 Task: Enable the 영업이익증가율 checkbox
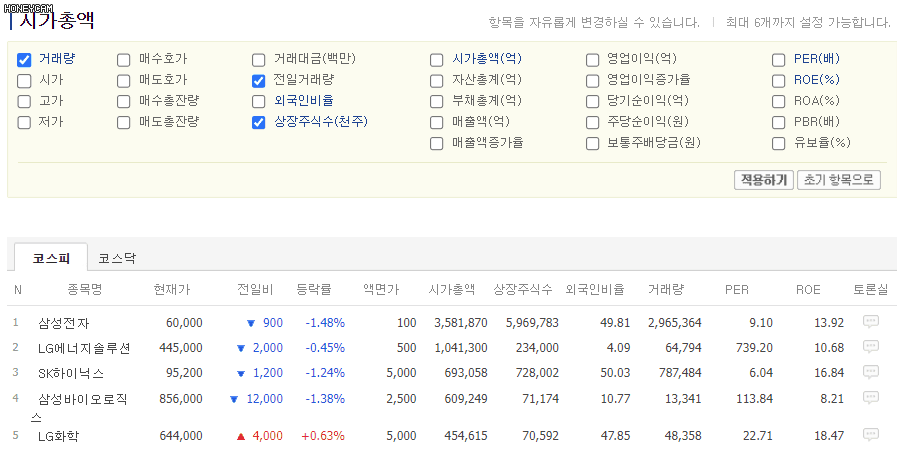click(593, 81)
